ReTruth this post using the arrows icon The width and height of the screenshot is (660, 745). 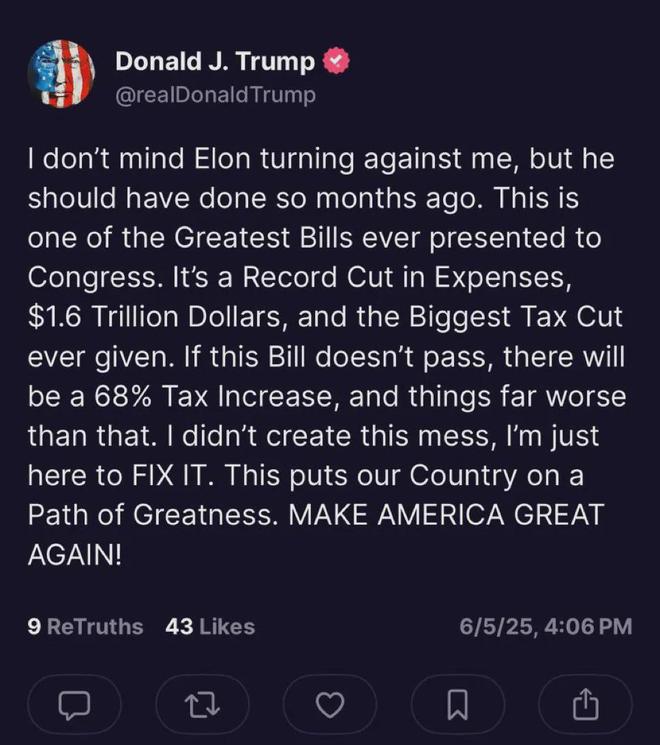(x=200, y=706)
